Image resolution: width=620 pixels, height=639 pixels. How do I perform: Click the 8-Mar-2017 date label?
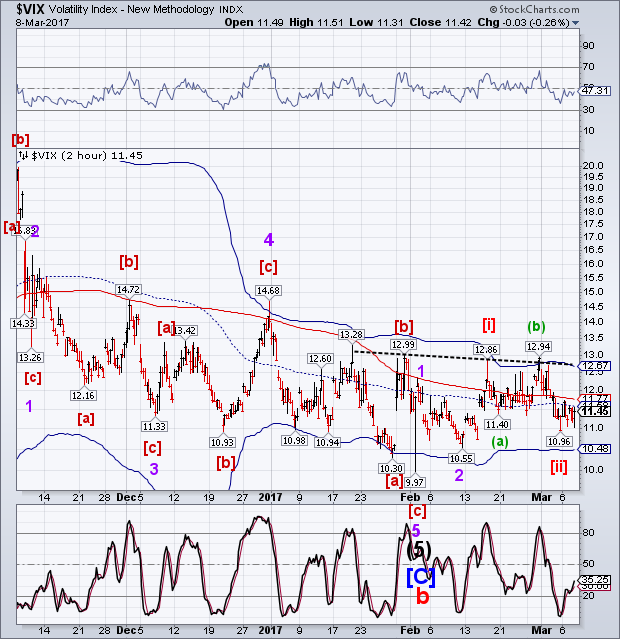point(42,22)
